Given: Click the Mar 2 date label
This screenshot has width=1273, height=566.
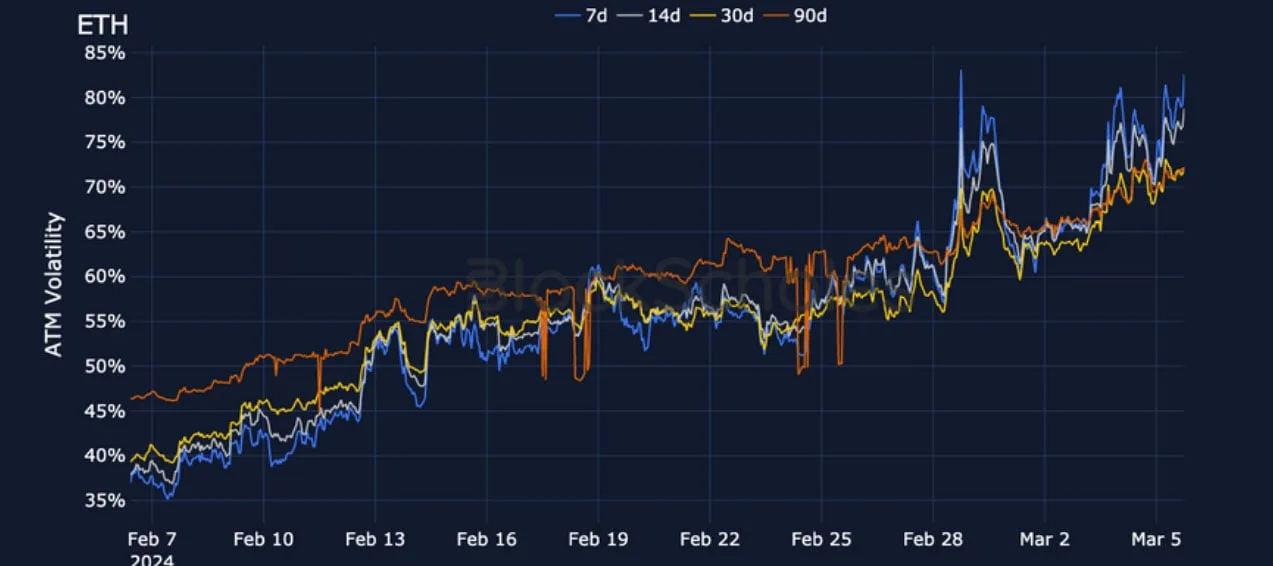Looking at the screenshot, I should point(1044,539).
